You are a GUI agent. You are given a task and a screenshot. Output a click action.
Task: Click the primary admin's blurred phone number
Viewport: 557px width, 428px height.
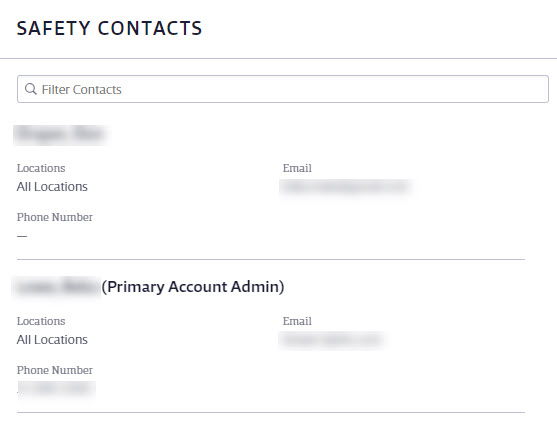[56, 389]
